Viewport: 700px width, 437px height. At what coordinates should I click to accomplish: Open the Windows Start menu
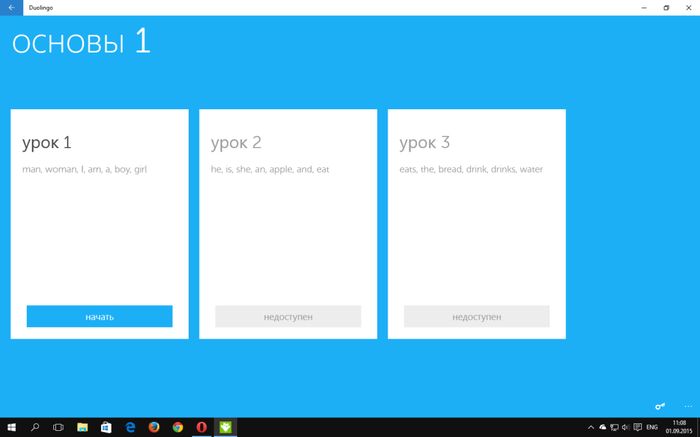(11, 427)
